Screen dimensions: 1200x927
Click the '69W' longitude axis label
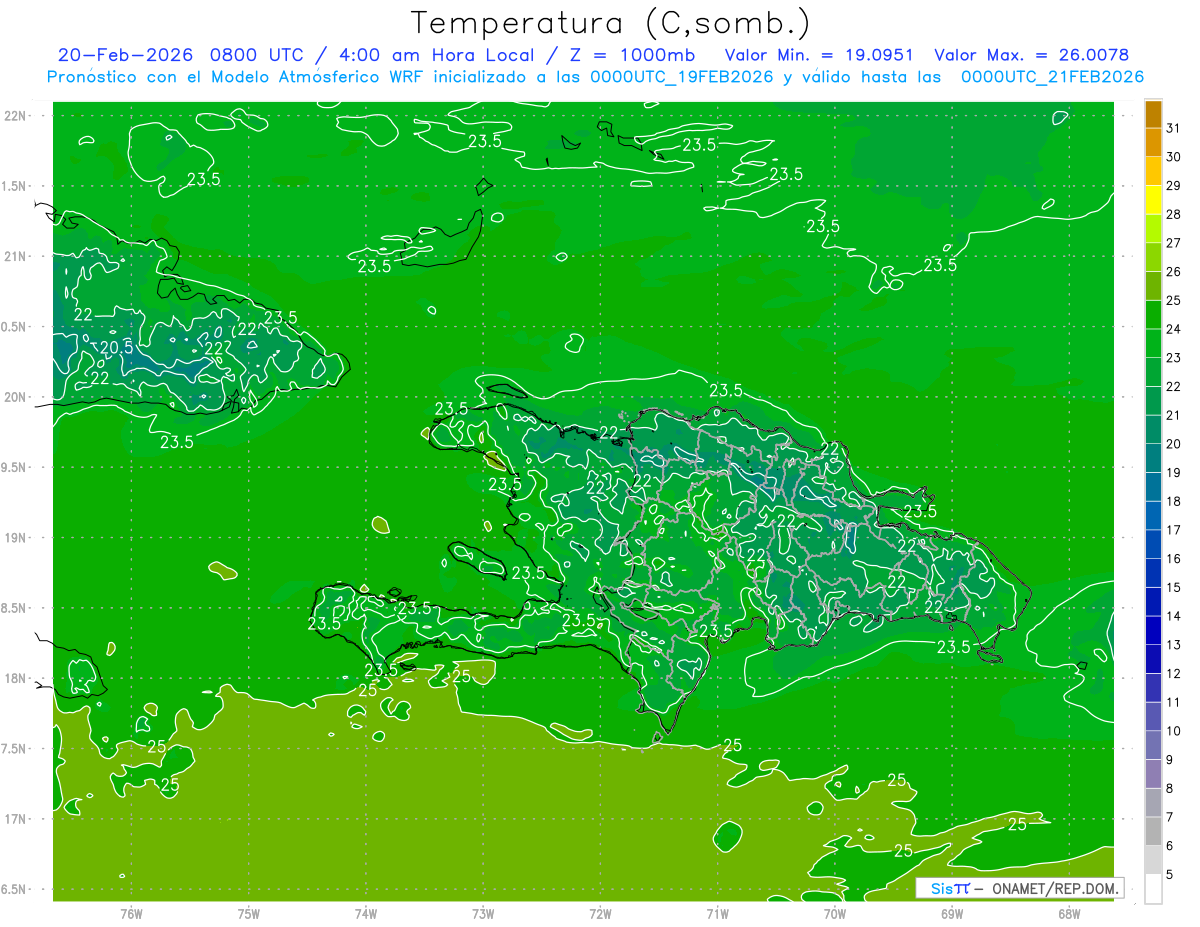point(952,913)
